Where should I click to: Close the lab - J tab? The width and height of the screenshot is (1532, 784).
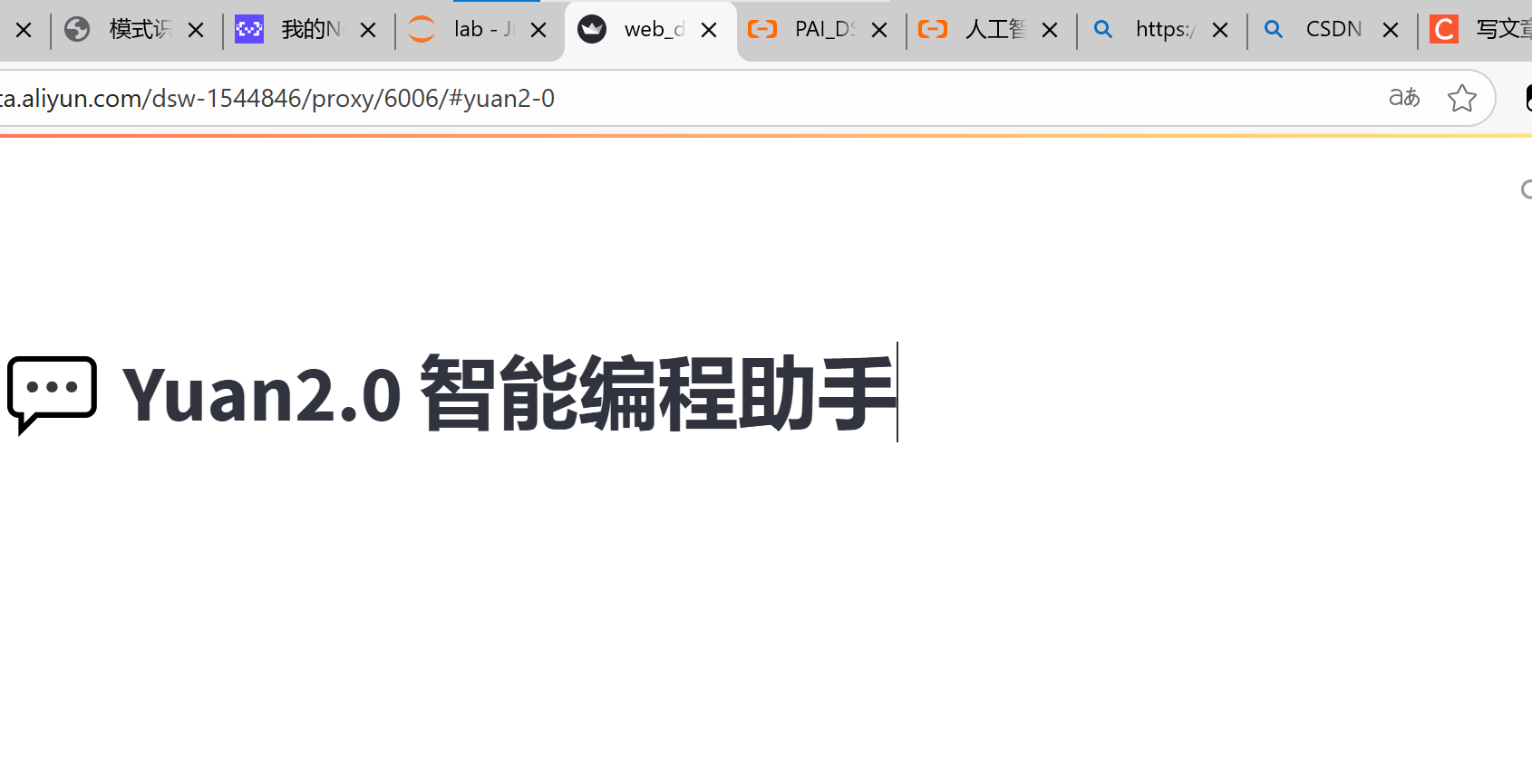(x=538, y=31)
